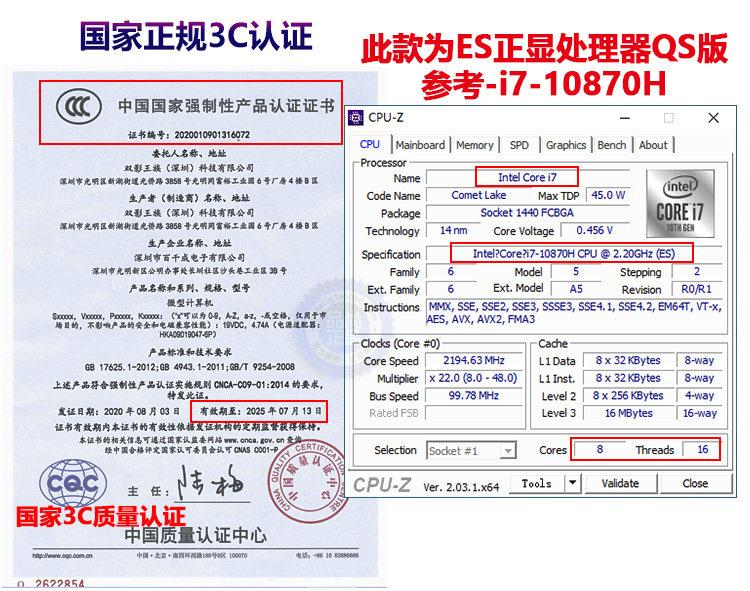Click the empty Rated FSB field
The width and height of the screenshot is (750, 591).
tap(474, 413)
